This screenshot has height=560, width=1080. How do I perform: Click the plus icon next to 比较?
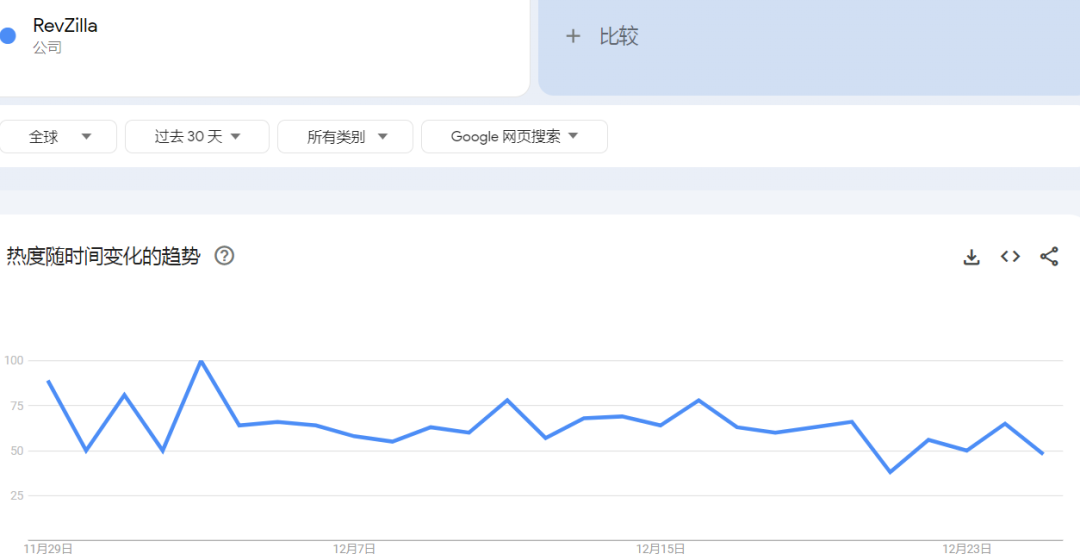pyautogui.click(x=573, y=36)
